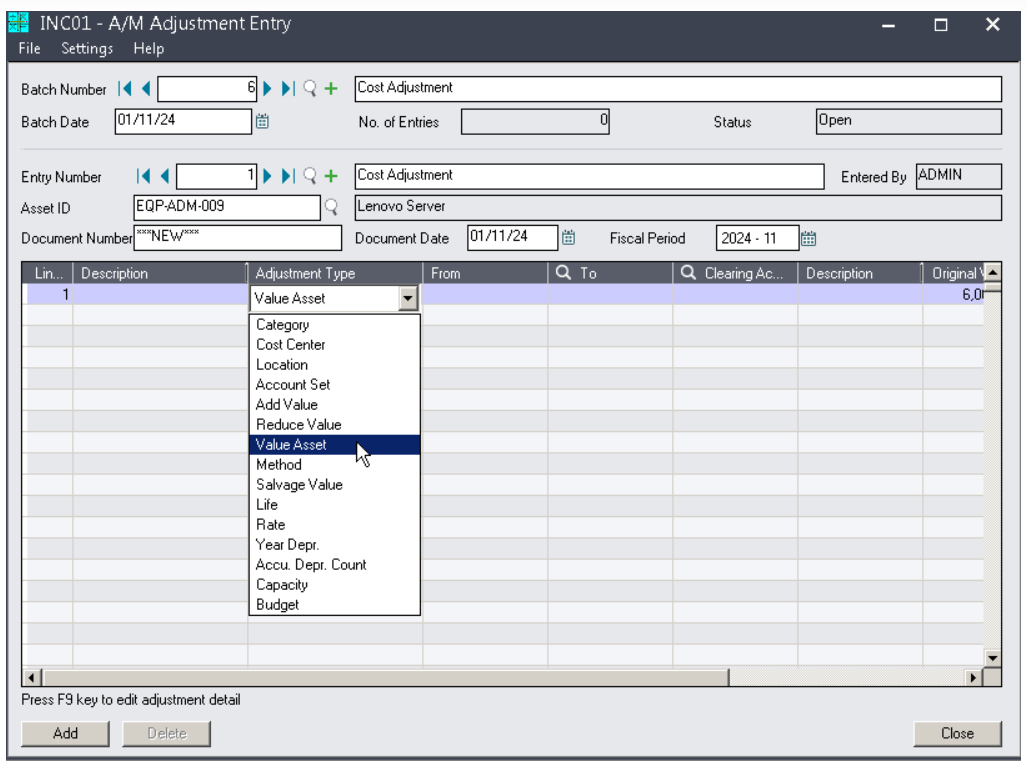
Task: Collapse the Adjustment Type dropdown arrow
Action: tap(407, 297)
